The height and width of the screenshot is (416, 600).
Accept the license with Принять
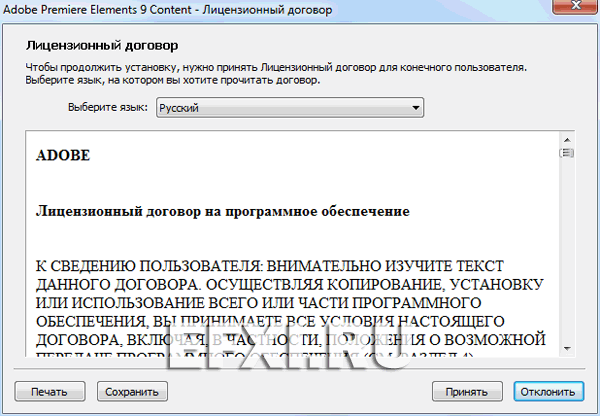pos(467,391)
